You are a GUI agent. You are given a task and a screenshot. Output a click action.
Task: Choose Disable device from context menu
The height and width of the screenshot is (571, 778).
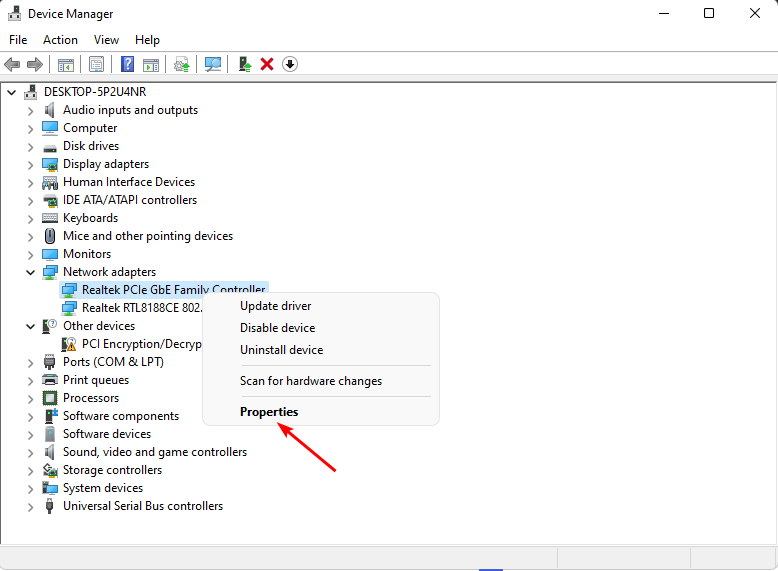click(321, 328)
